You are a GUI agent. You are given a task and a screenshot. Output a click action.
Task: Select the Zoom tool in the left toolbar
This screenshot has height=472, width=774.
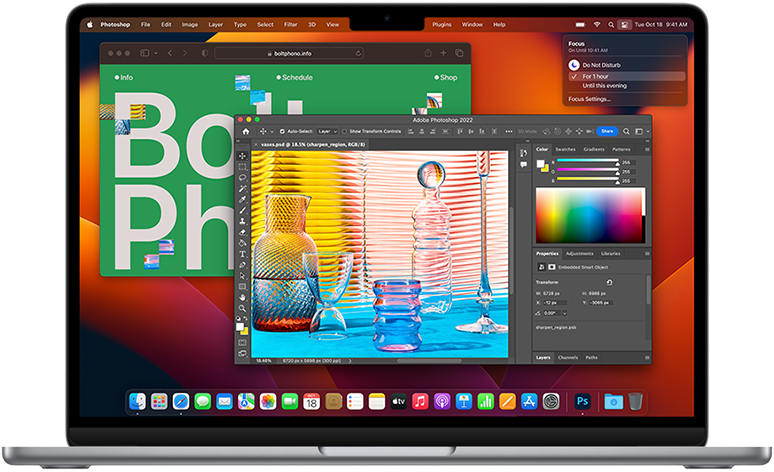(242, 308)
